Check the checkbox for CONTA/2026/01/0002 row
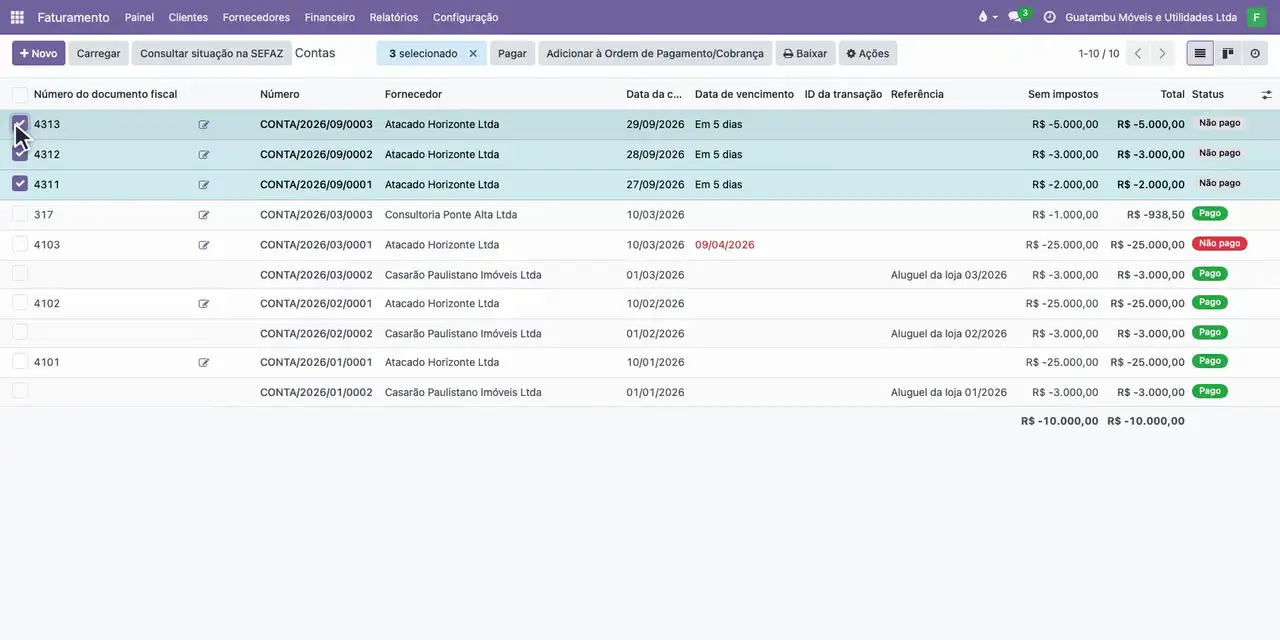1280x640 pixels. (20, 391)
